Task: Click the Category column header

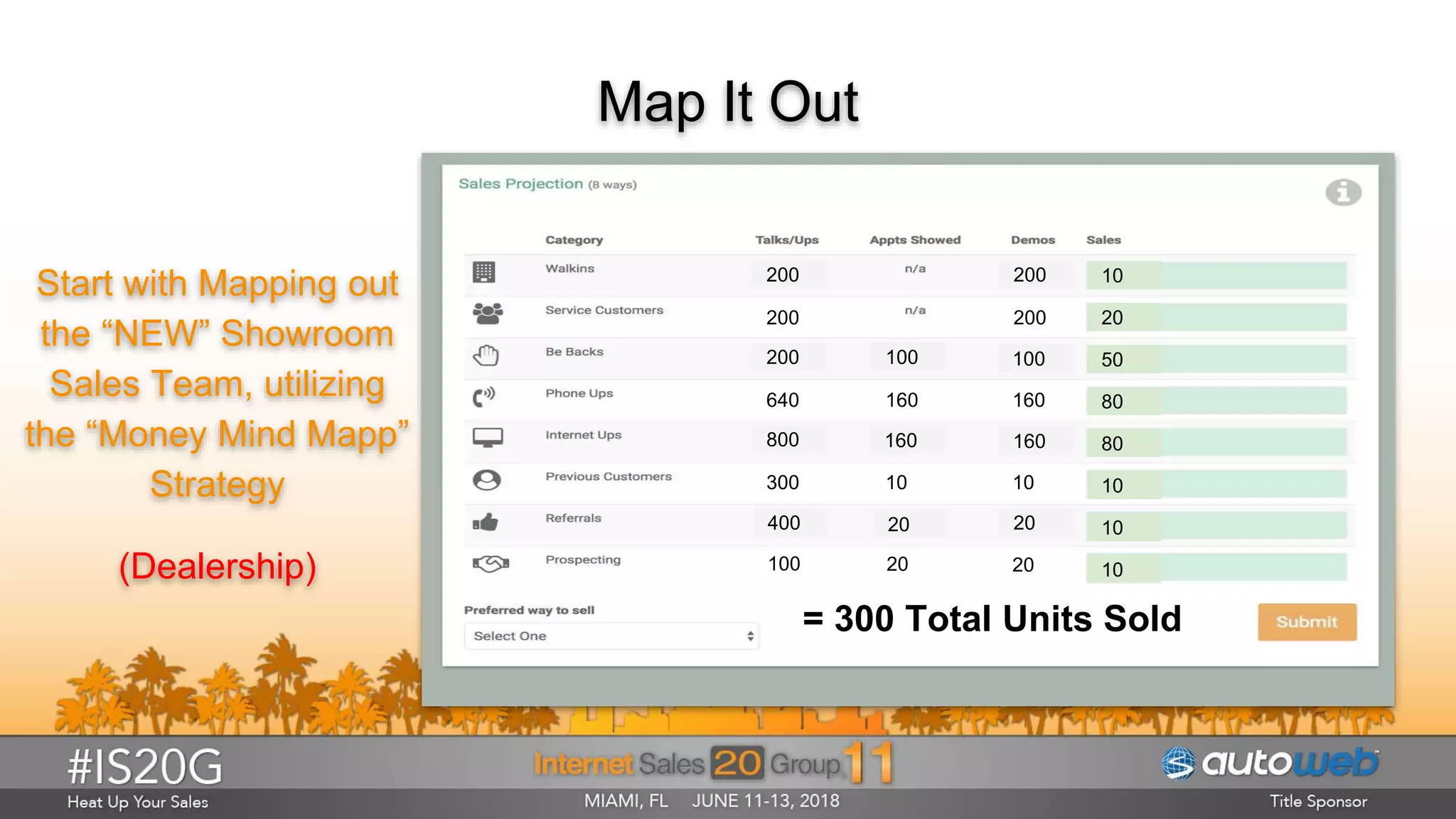Action: pyautogui.click(x=574, y=240)
